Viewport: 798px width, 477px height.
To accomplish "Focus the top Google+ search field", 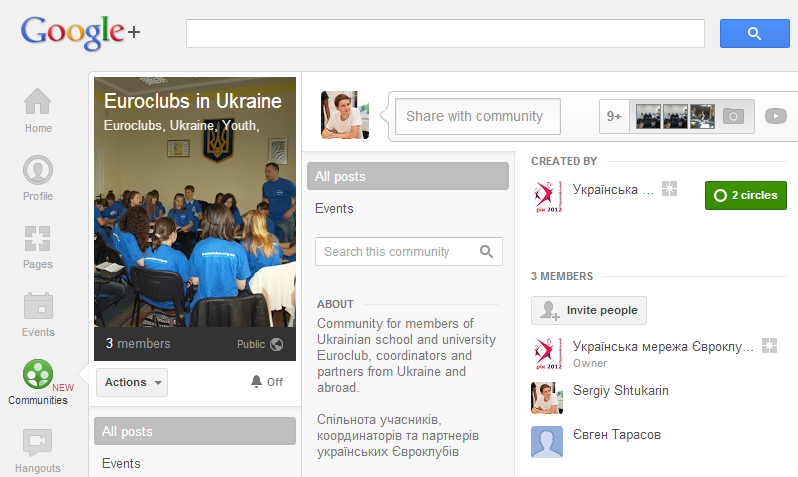I will 445,34.
